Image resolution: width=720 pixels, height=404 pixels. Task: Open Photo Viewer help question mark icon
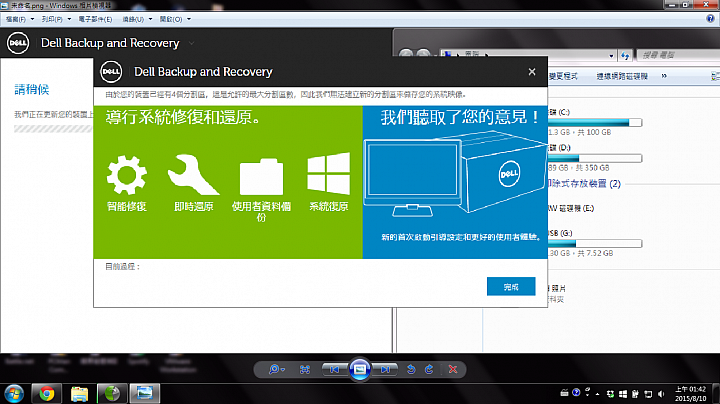tap(710, 19)
